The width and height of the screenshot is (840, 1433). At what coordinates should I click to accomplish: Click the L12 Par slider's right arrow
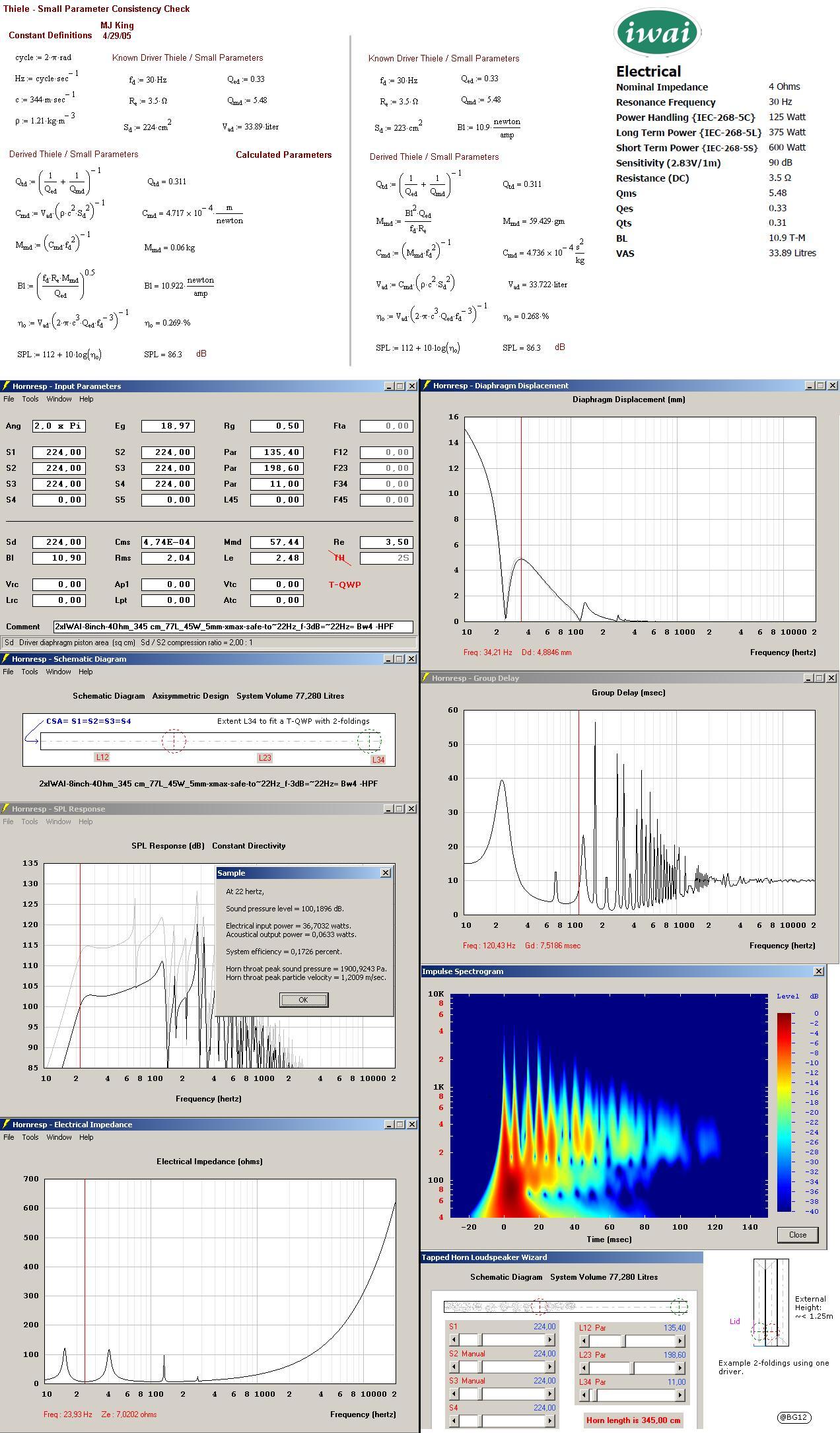pyautogui.click(x=680, y=1341)
